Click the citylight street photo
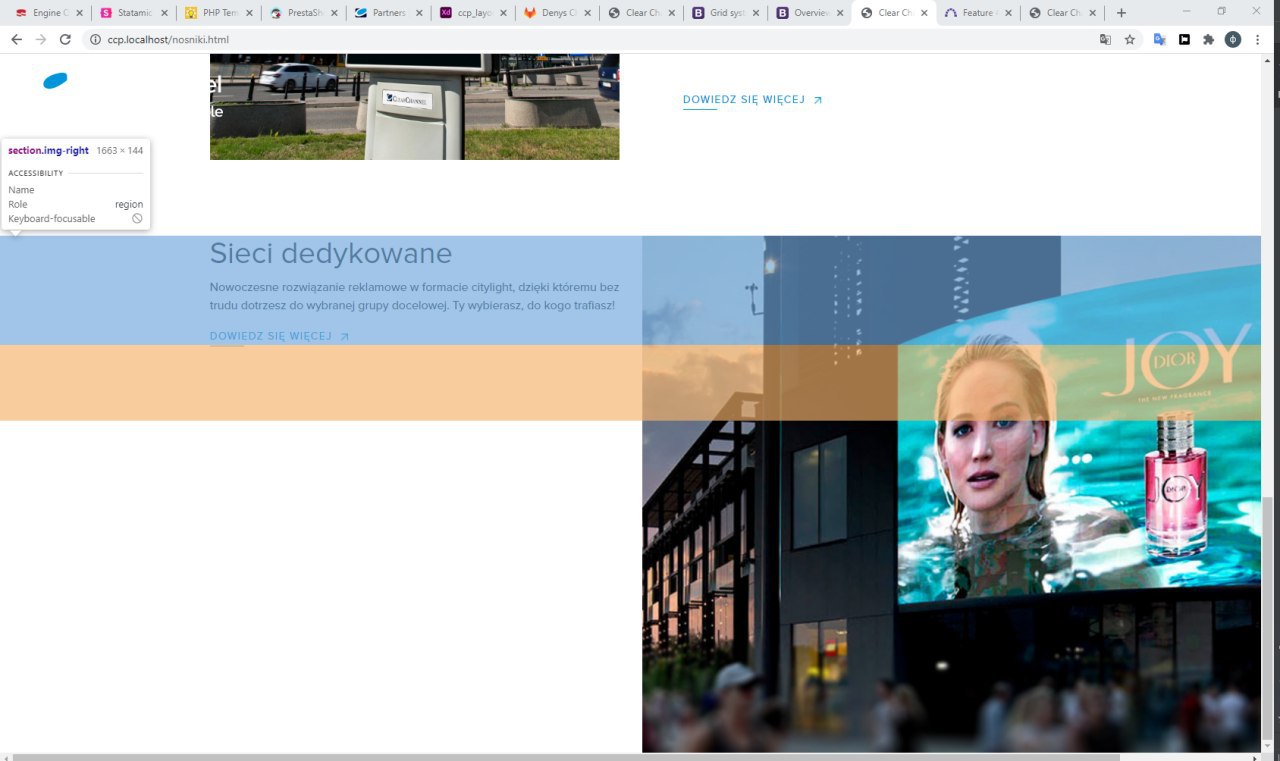This screenshot has width=1280, height=761. (414, 106)
